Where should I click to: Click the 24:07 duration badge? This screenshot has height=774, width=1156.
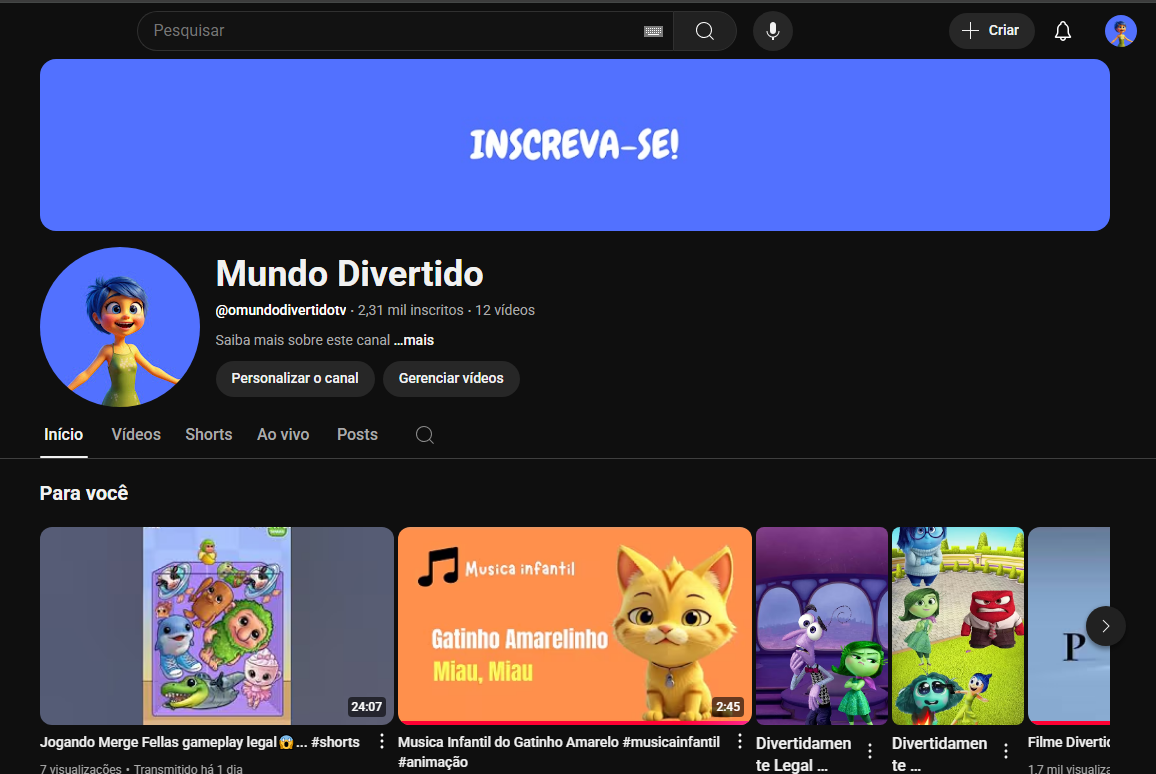(366, 707)
